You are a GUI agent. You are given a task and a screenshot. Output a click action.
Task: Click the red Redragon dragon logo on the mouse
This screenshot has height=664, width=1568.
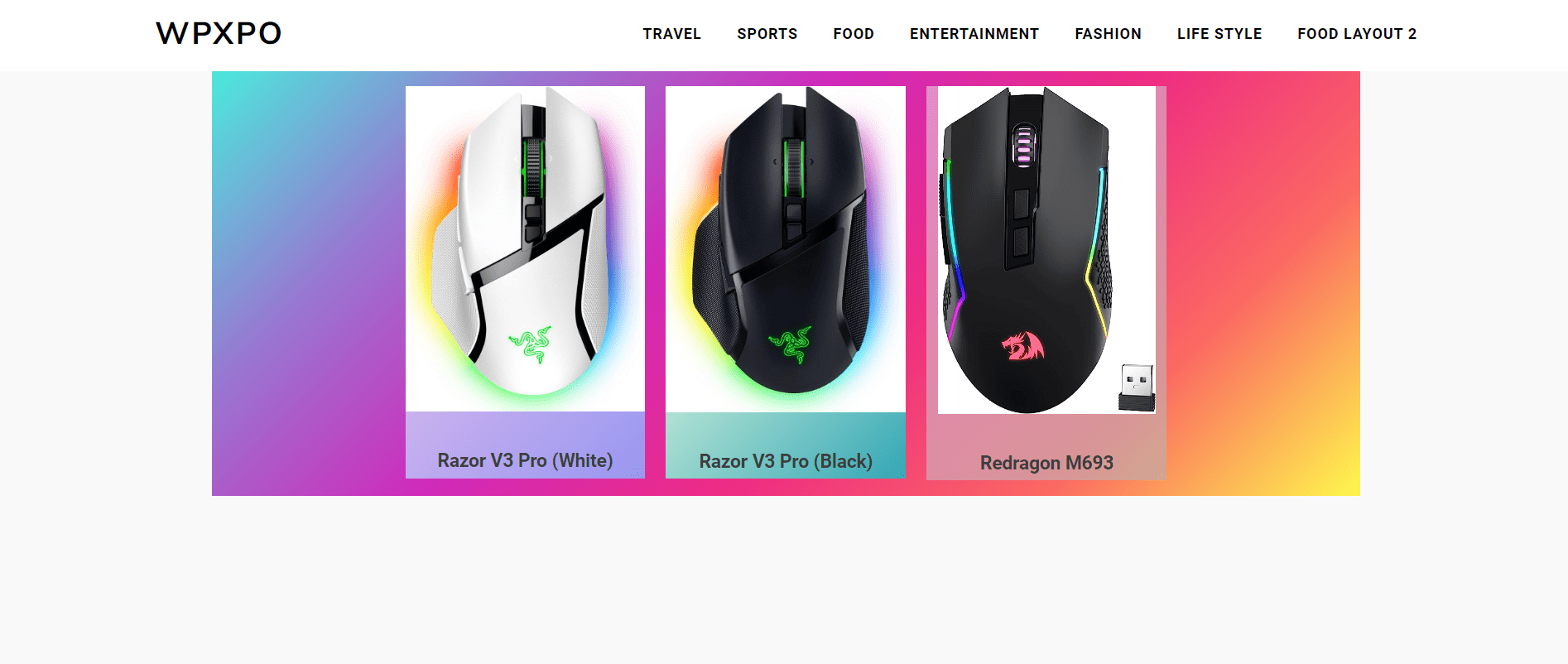(x=1023, y=346)
